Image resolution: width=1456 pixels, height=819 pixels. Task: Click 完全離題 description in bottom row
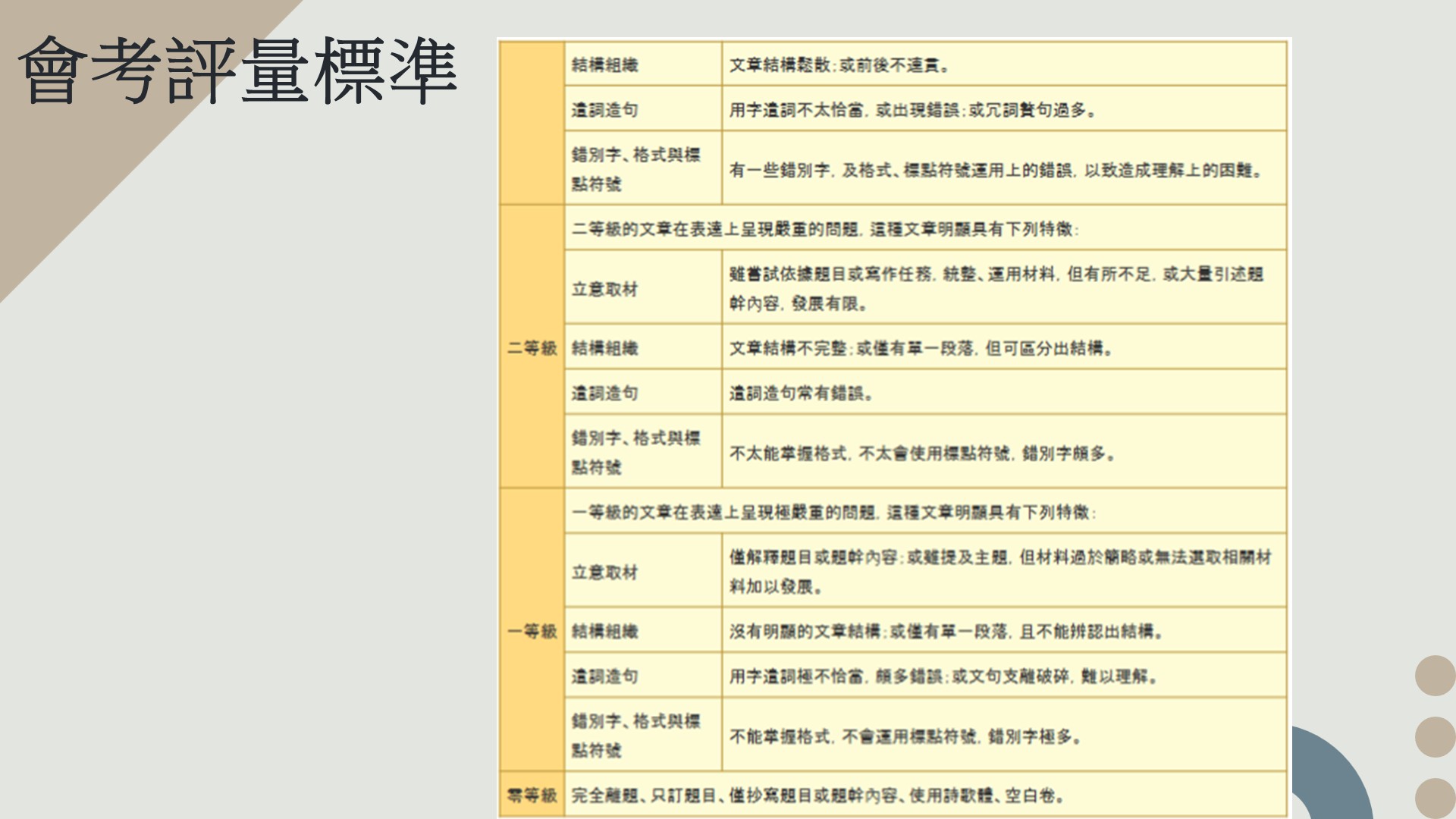click(817, 795)
